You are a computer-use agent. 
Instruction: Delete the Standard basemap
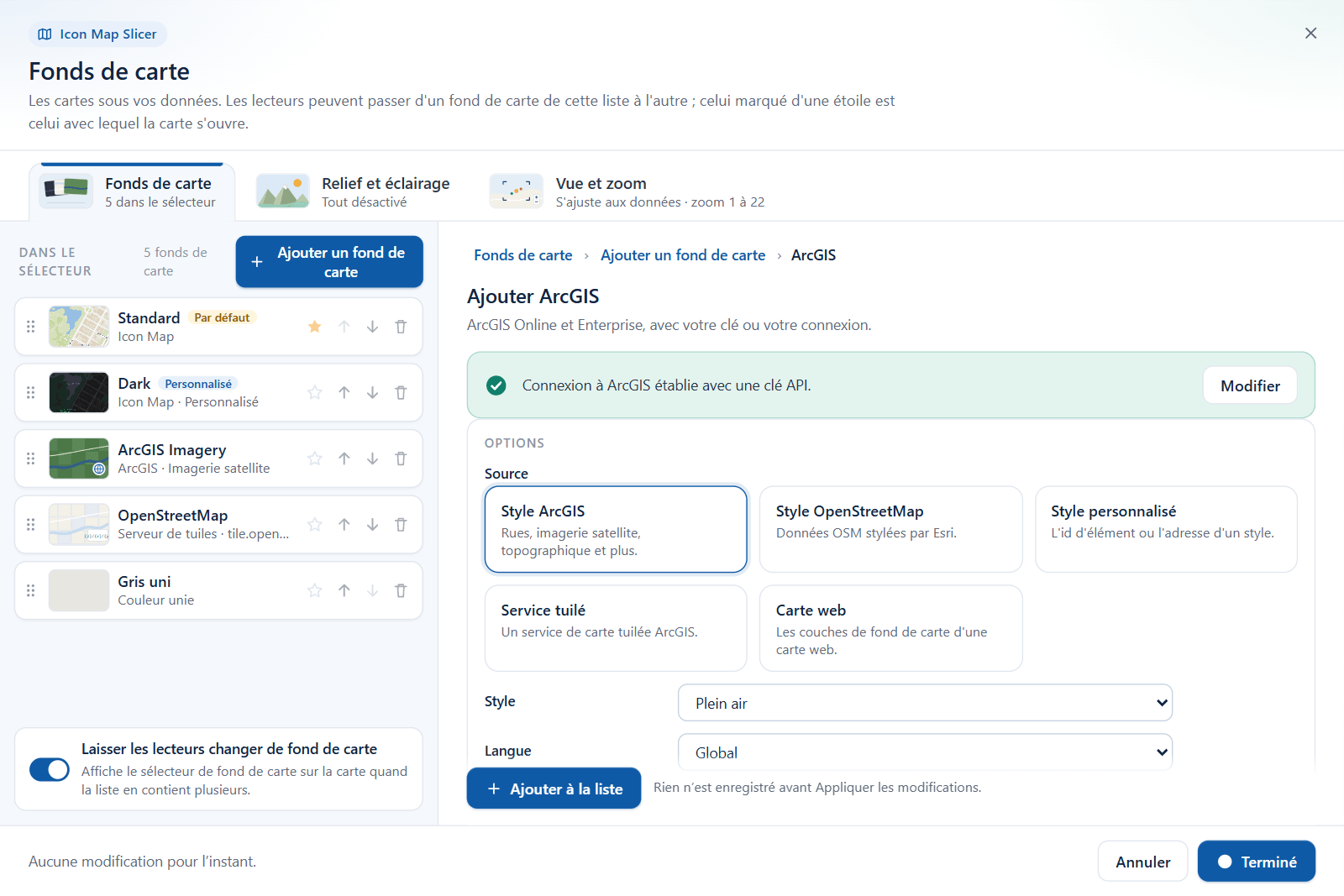(x=401, y=327)
